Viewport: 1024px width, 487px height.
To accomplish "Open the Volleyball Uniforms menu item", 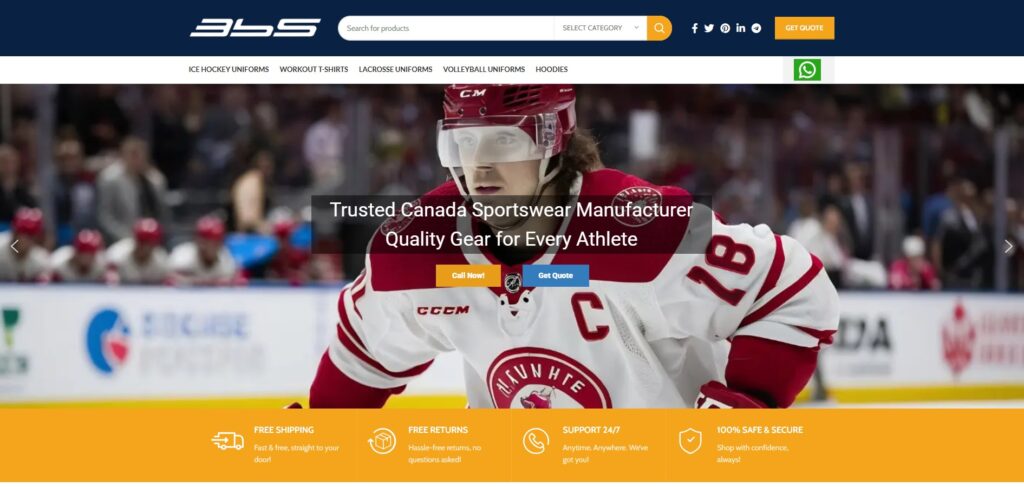I will 484,69.
